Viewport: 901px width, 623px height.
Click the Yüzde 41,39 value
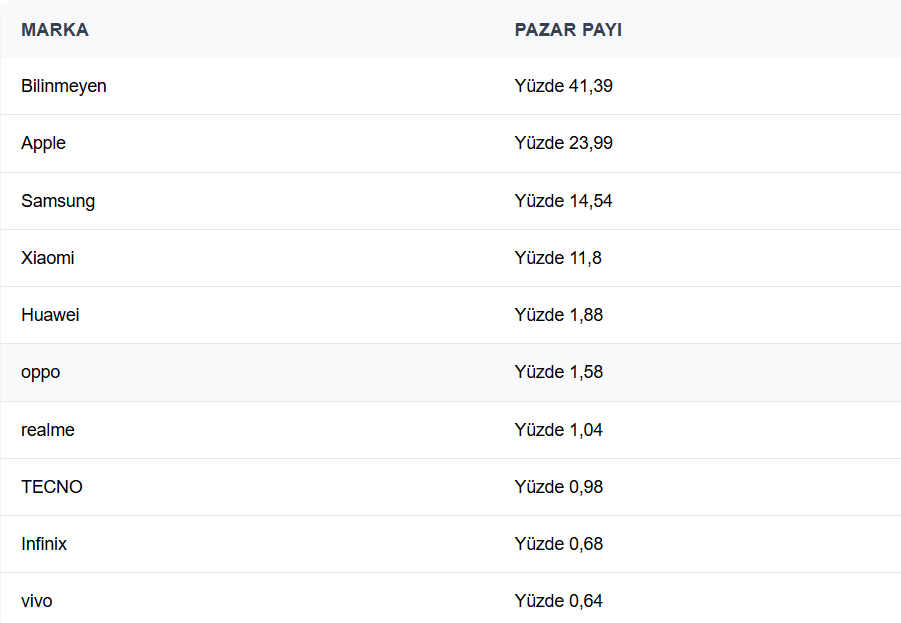point(564,86)
